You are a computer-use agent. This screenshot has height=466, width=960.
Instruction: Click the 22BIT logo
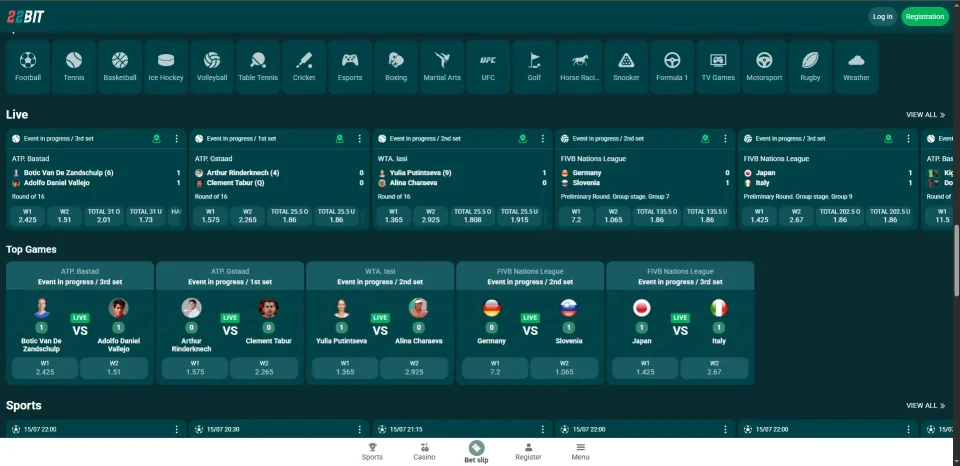pos(26,17)
